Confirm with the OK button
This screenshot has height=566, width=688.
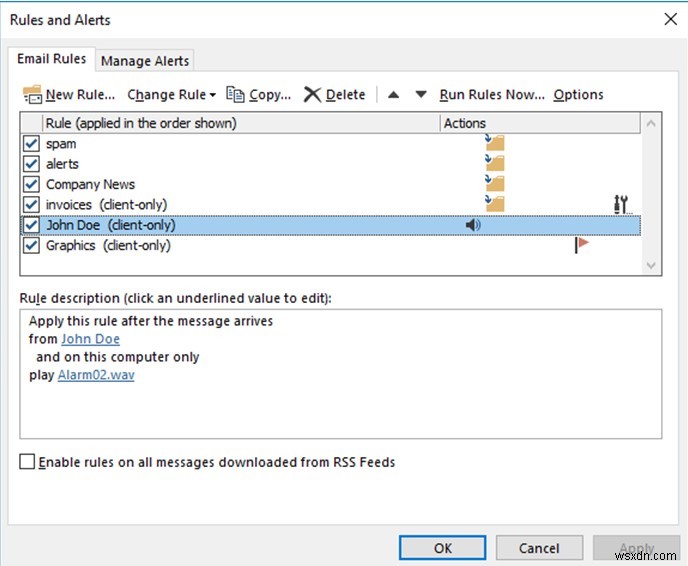442,548
